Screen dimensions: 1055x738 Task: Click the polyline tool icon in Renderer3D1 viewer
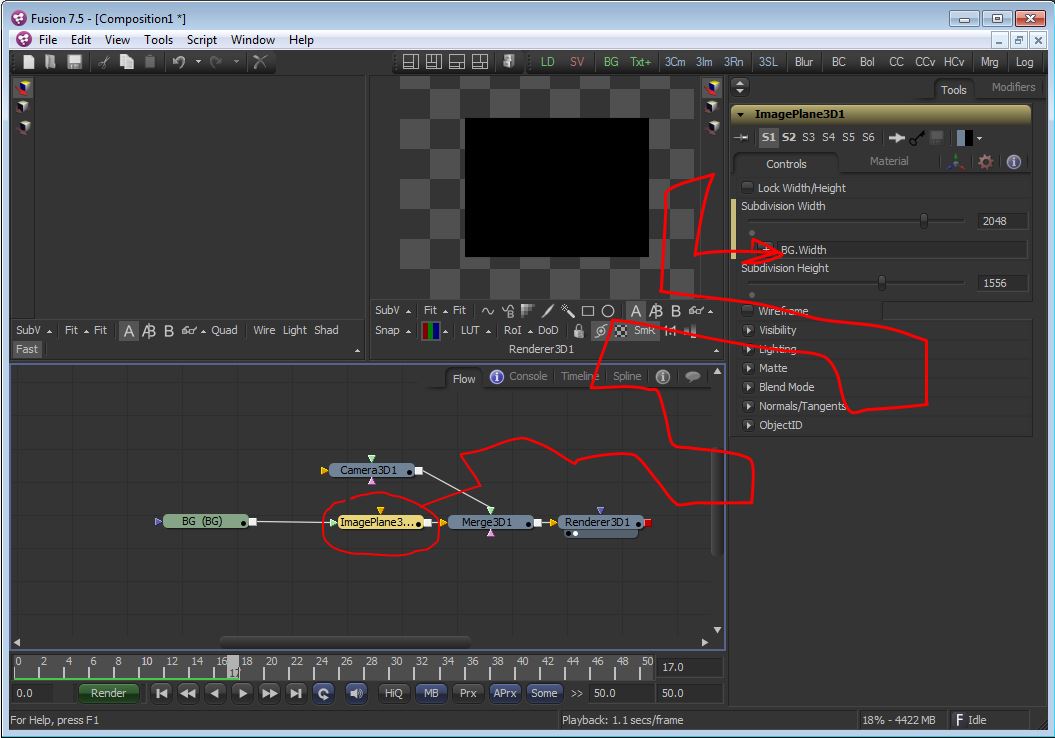(488, 311)
